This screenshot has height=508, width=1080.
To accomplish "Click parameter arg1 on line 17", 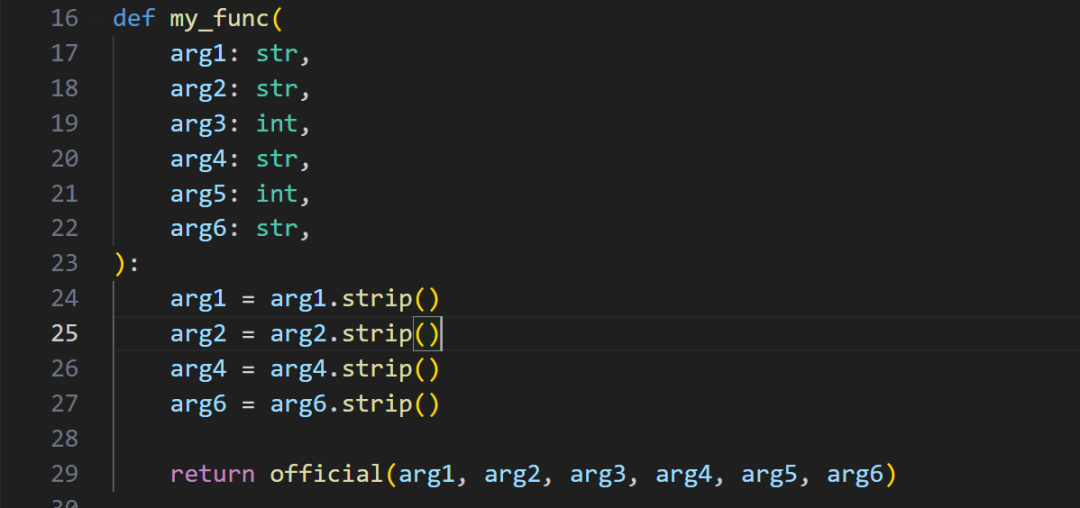I will point(198,54).
